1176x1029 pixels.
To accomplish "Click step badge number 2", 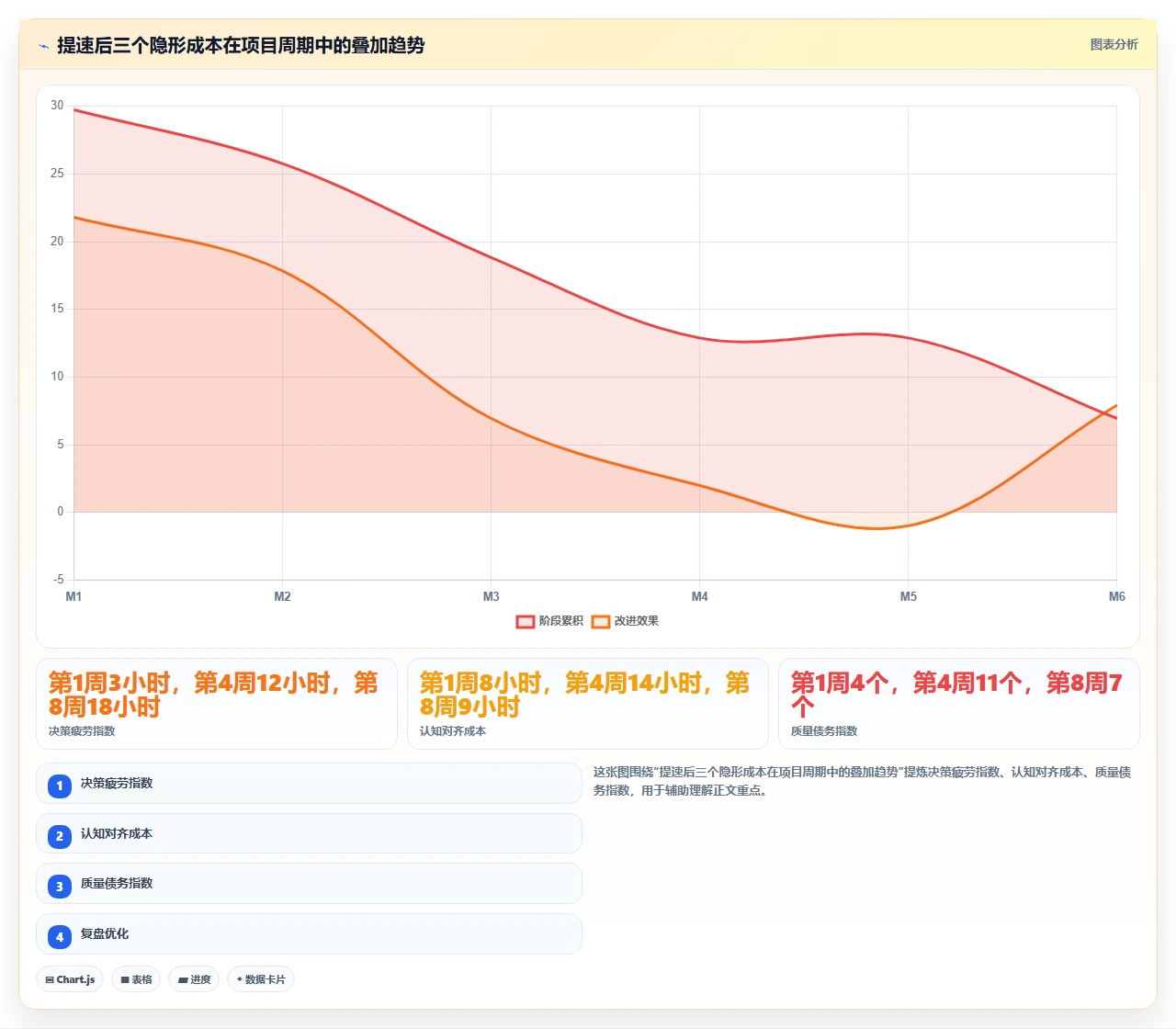I will coord(60,836).
